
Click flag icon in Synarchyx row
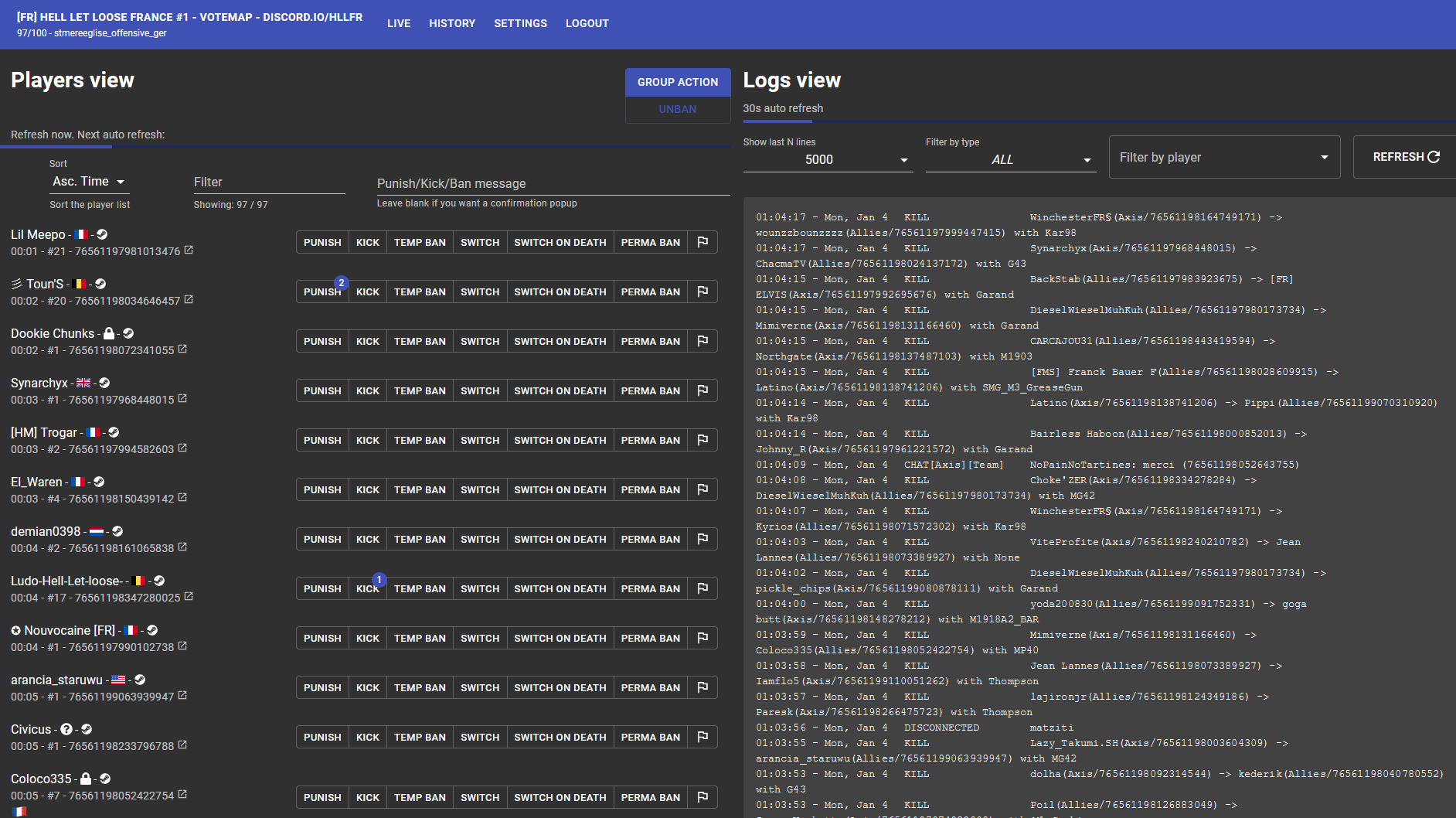[x=702, y=390]
